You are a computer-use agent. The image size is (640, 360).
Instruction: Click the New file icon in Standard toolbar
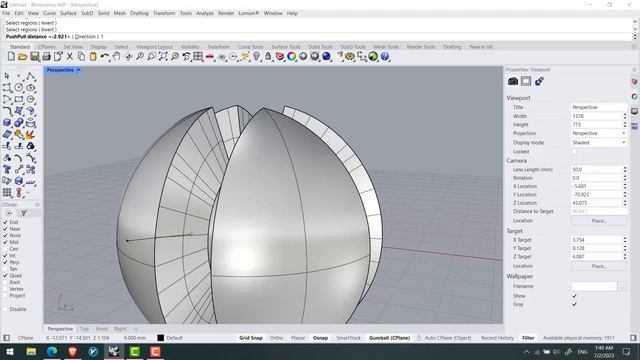[x=11, y=56]
